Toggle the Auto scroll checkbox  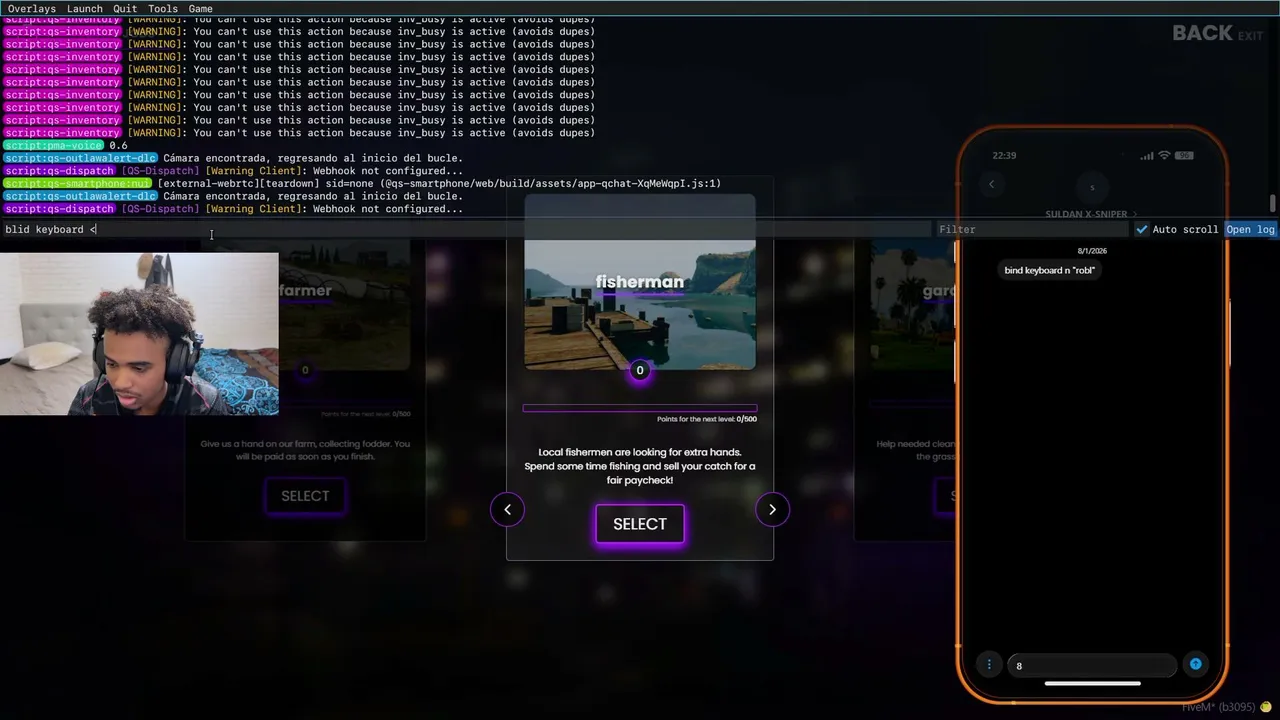click(1142, 229)
